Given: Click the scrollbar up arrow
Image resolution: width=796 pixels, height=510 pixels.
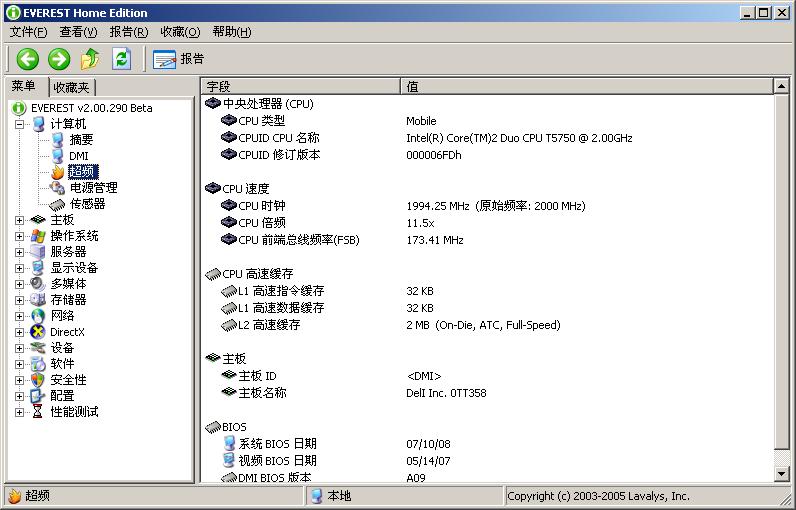Looking at the screenshot, I should click(x=781, y=86).
